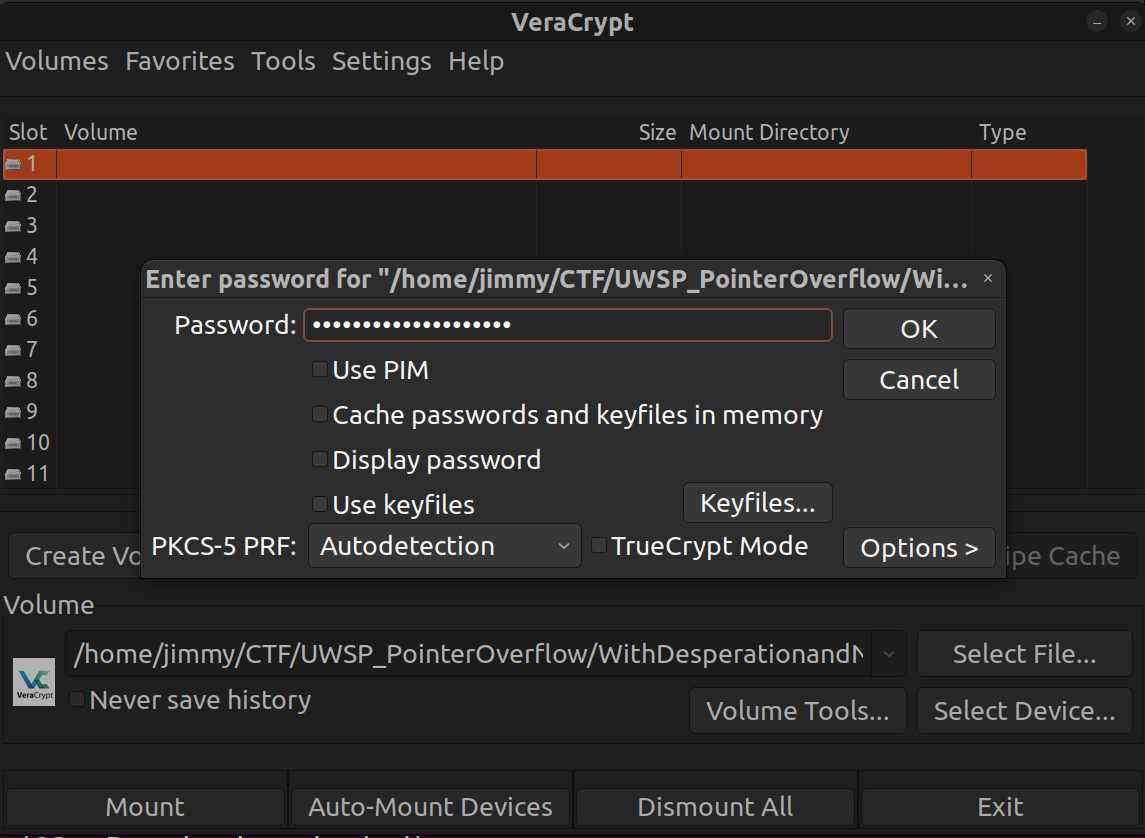Select drive slot 6 icon
1145x838 pixels.
tap(13, 319)
